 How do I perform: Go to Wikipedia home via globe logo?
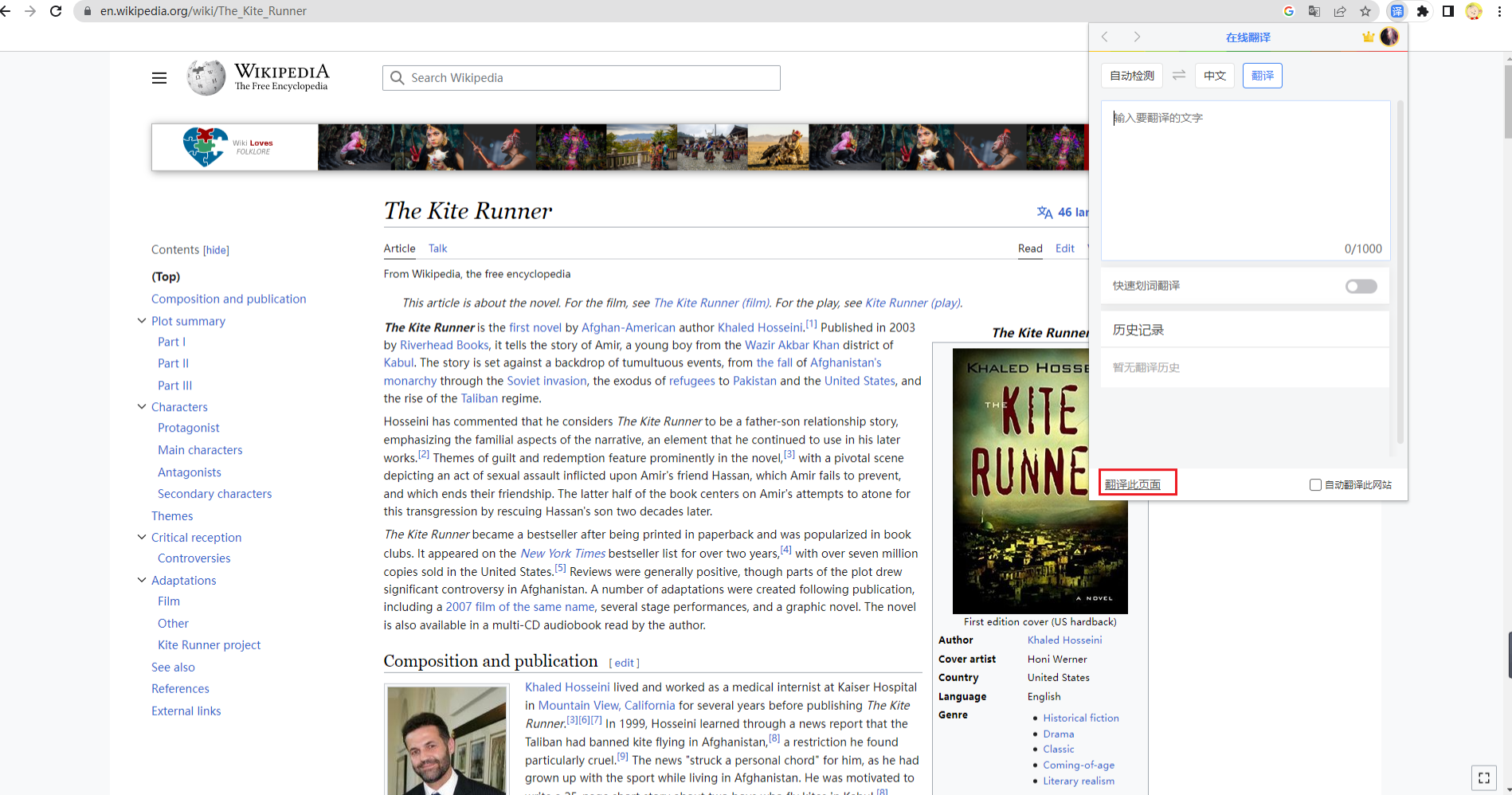(206, 78)
